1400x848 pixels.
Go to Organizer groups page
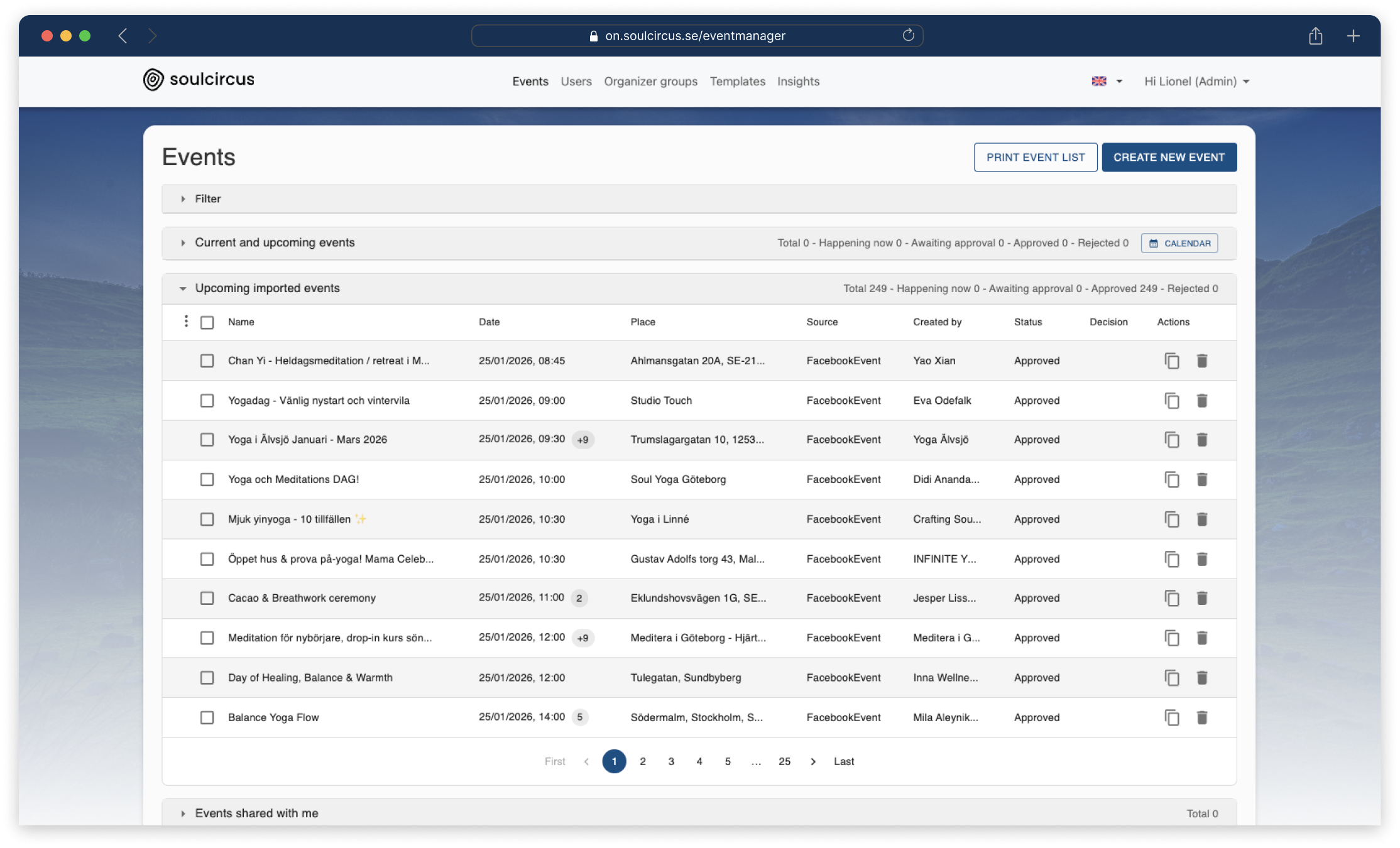[650, 81]
